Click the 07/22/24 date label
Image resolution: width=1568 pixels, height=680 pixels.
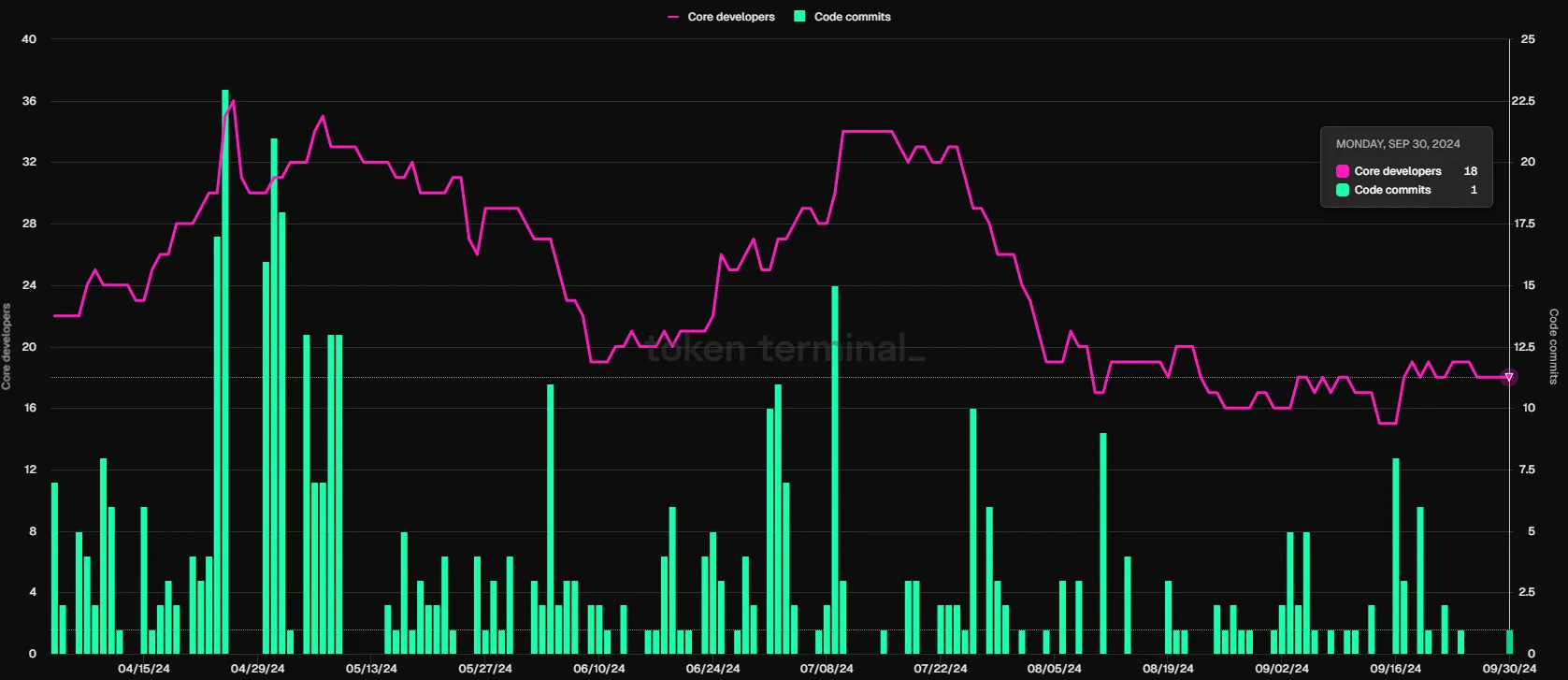point(941,669)
